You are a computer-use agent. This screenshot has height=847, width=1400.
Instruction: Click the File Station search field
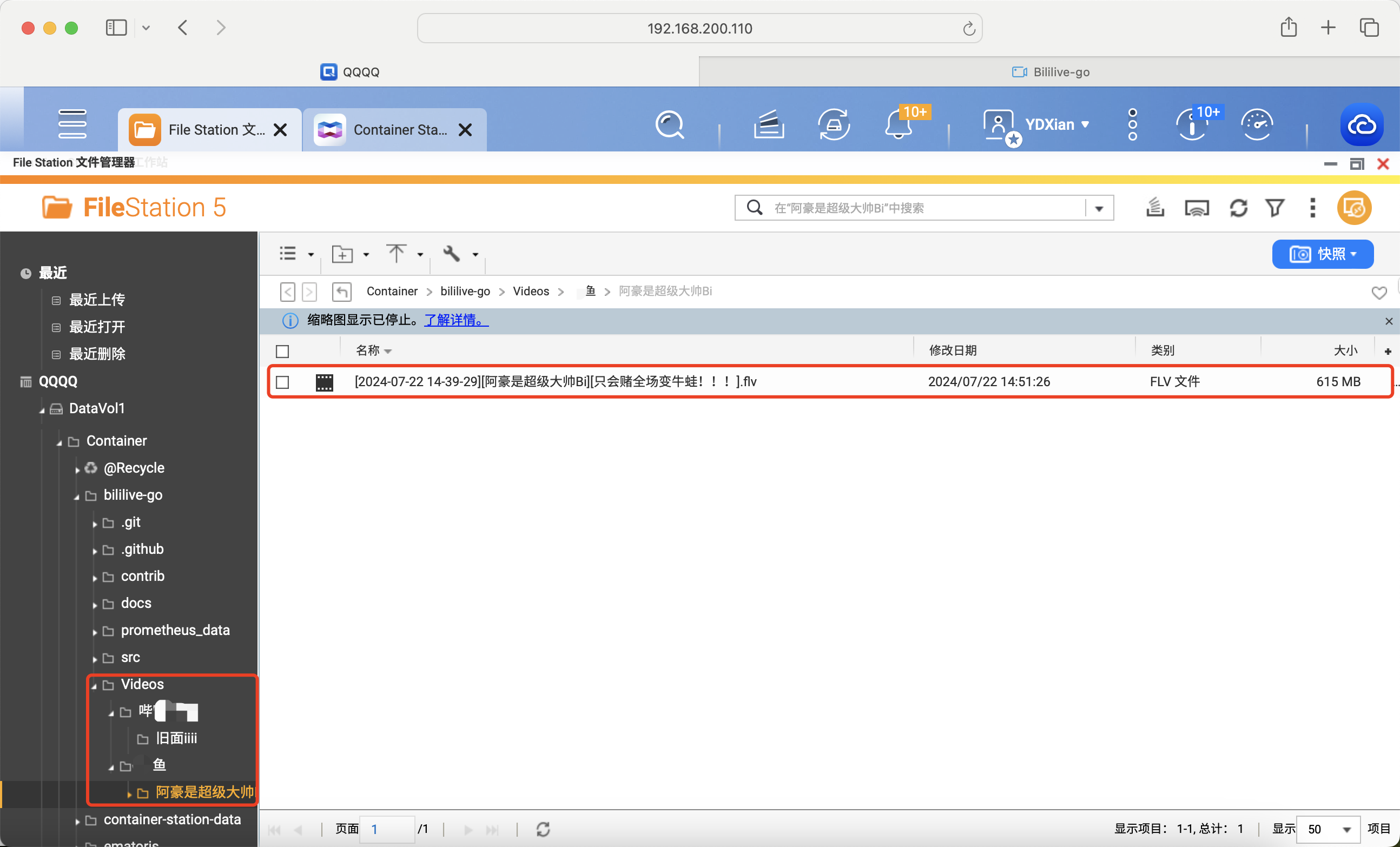(924, 208)
